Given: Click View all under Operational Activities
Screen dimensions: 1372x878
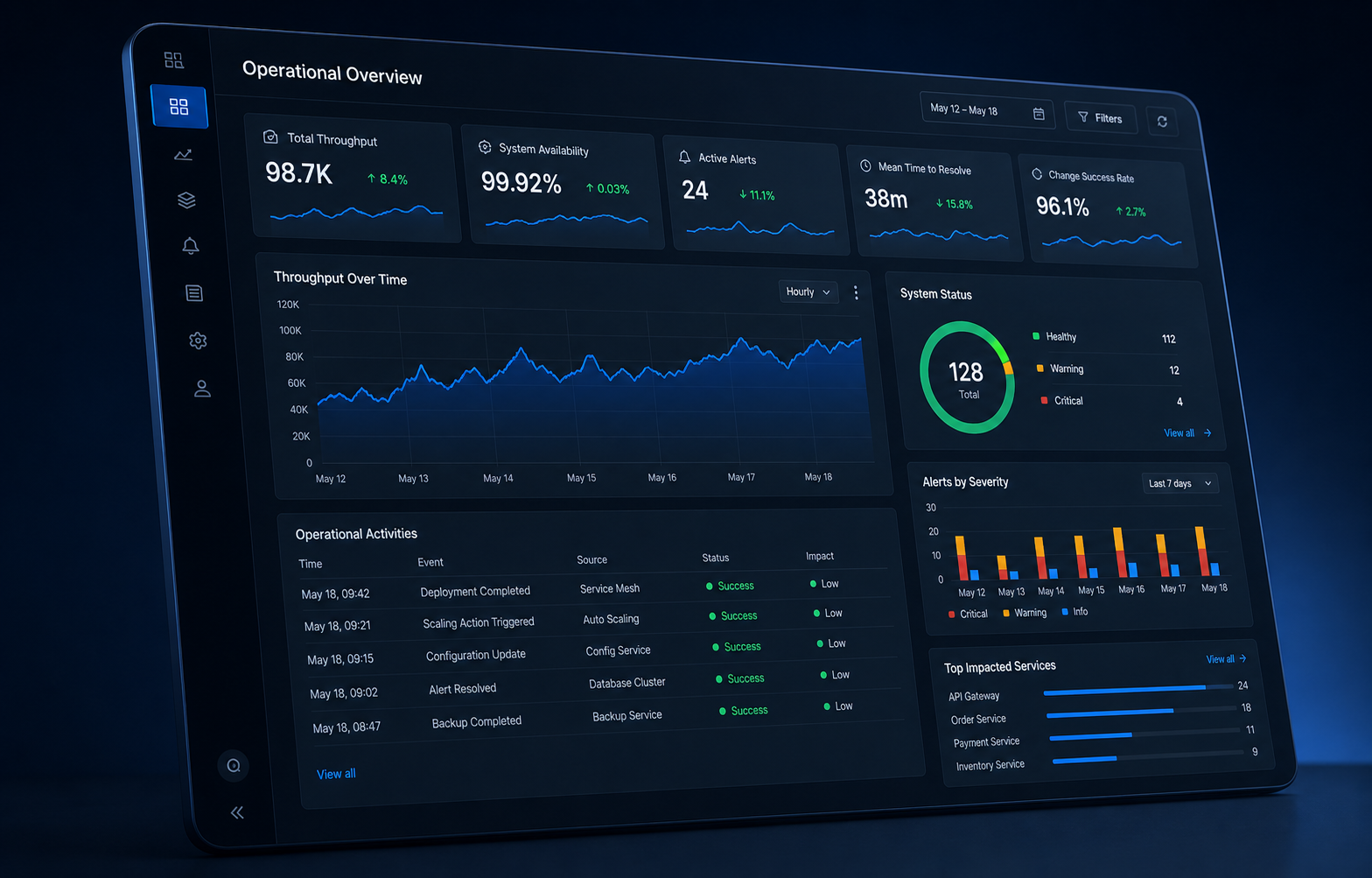Looking at the screenshot, I should pos(336,774).
